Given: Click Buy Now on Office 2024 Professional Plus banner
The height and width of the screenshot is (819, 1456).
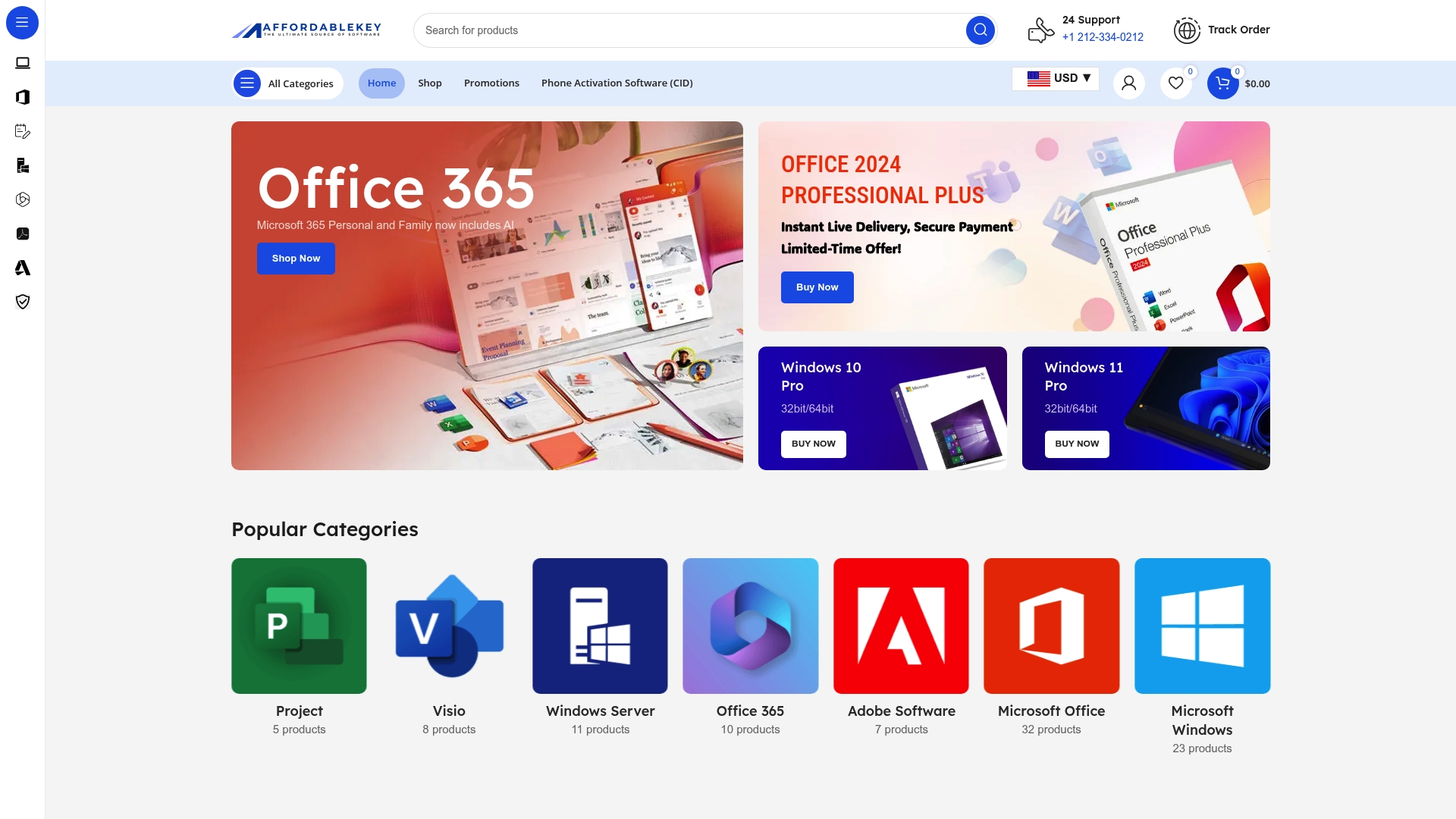Looking at the screenshot, I should coord(817,287).
